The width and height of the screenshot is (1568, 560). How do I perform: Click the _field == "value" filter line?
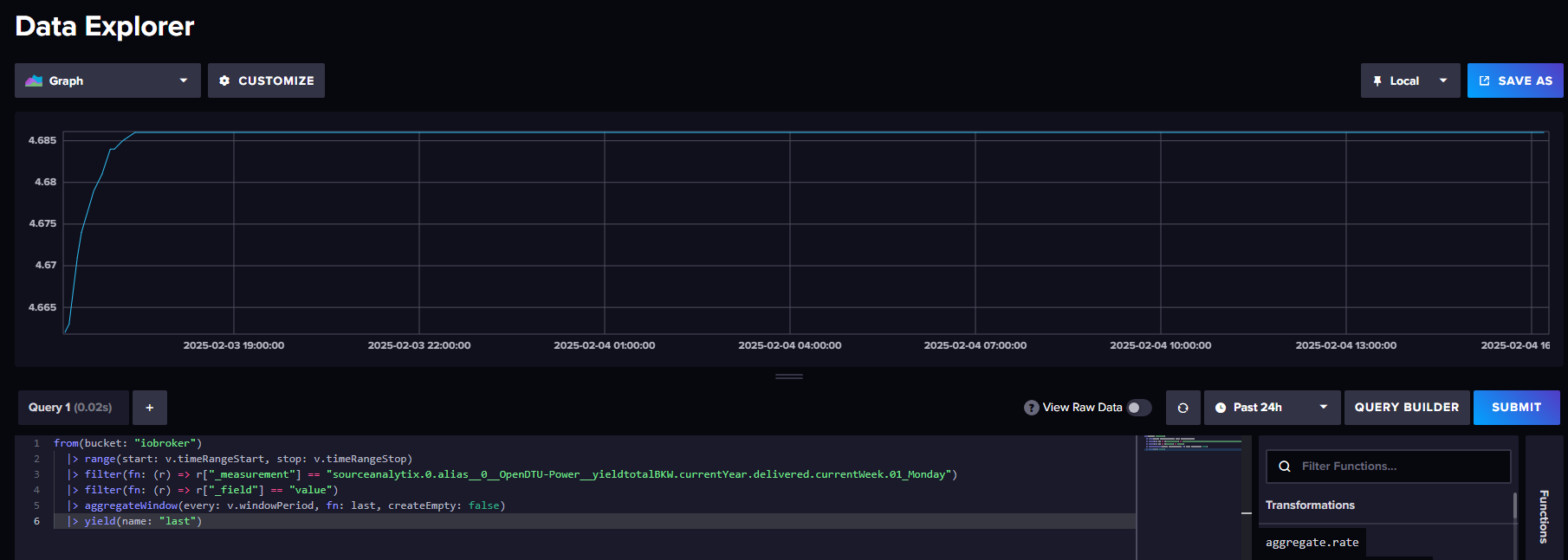(203, 490)
